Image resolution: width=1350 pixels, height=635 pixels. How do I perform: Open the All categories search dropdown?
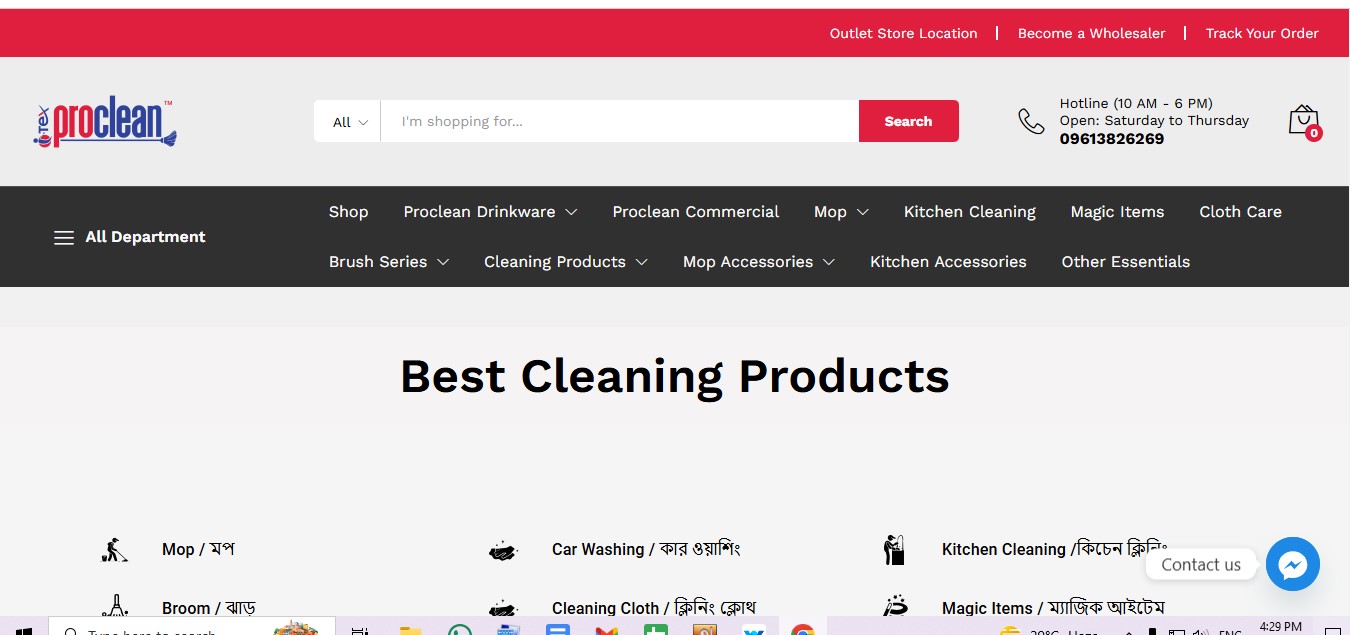(350, 122)
